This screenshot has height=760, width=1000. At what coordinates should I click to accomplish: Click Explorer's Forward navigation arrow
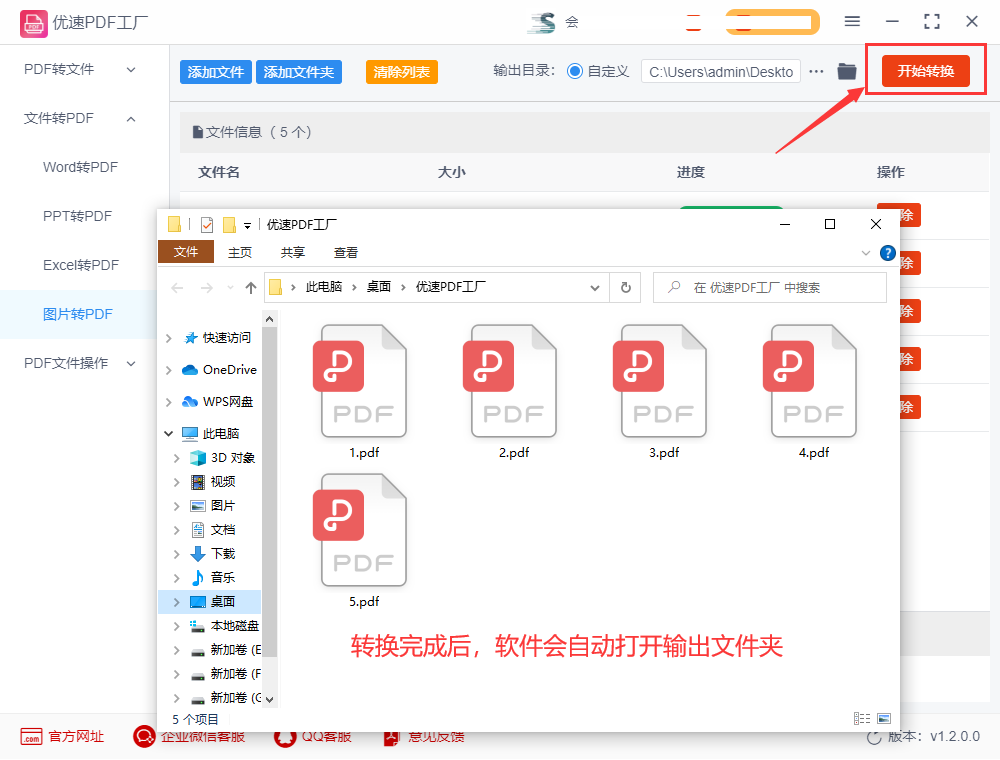[x=207, y=288]
